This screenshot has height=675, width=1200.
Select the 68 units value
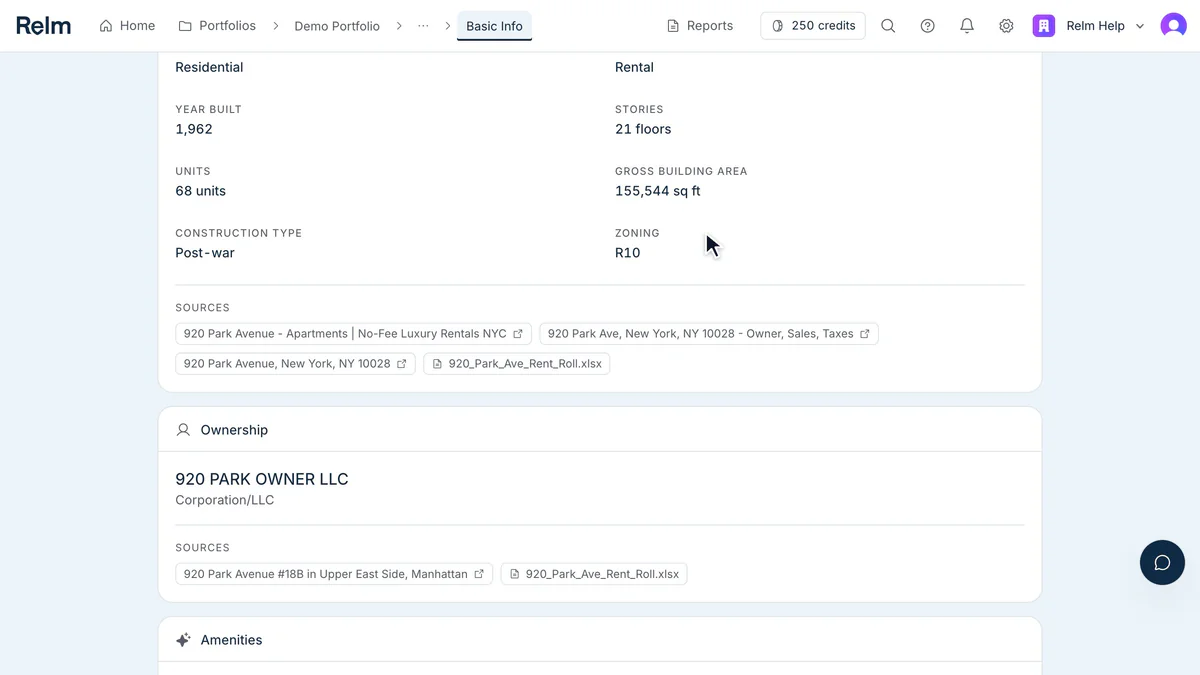(201, 191)
